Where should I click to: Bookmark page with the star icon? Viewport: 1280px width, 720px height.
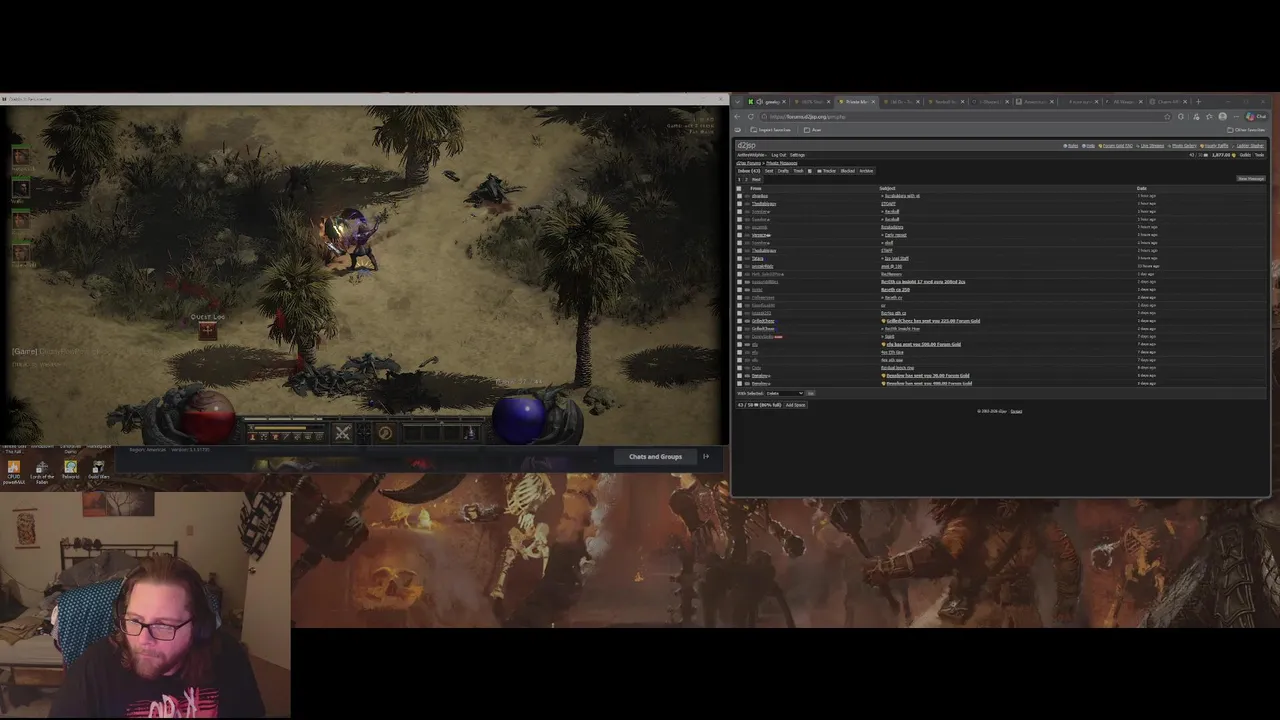[x=1167, y=116]
